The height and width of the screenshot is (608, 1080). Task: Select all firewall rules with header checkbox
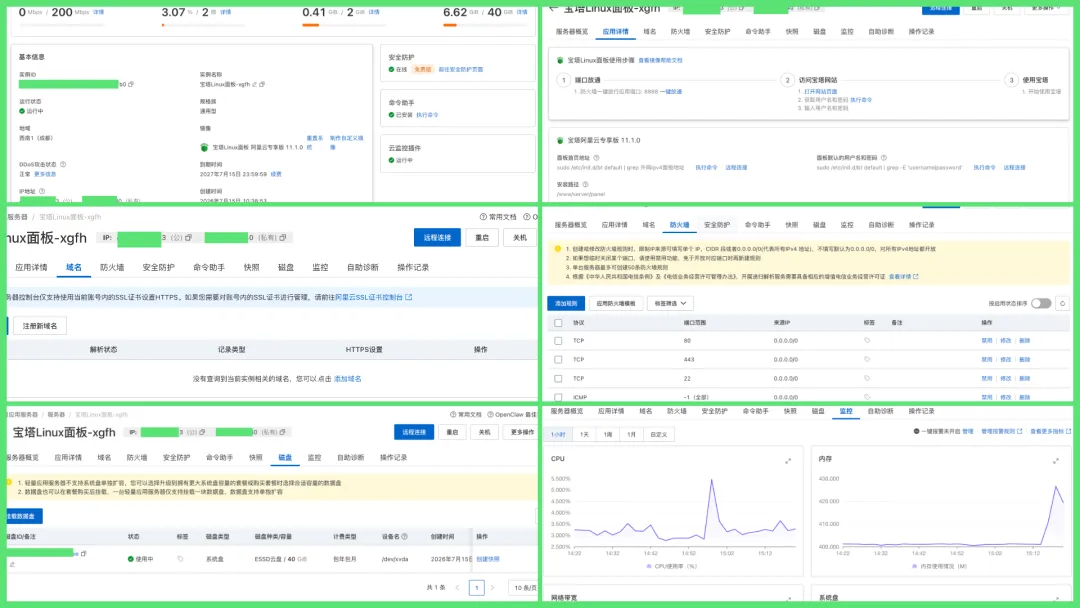tap(559, 323)
